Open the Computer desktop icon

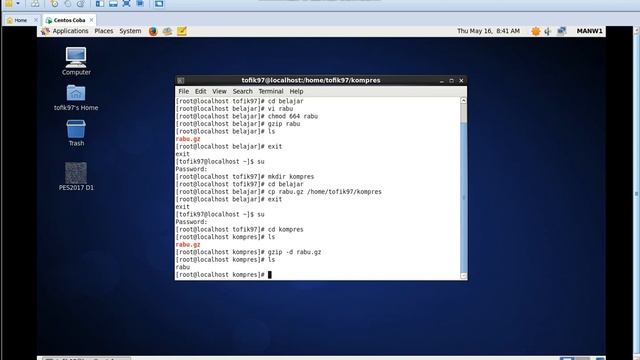pyautogui.click(x=76, y=61)
